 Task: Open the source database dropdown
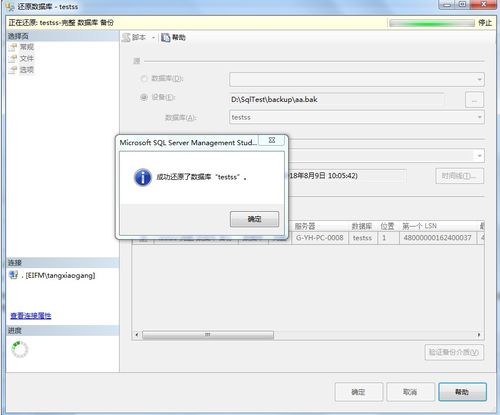tap(357, 79)
